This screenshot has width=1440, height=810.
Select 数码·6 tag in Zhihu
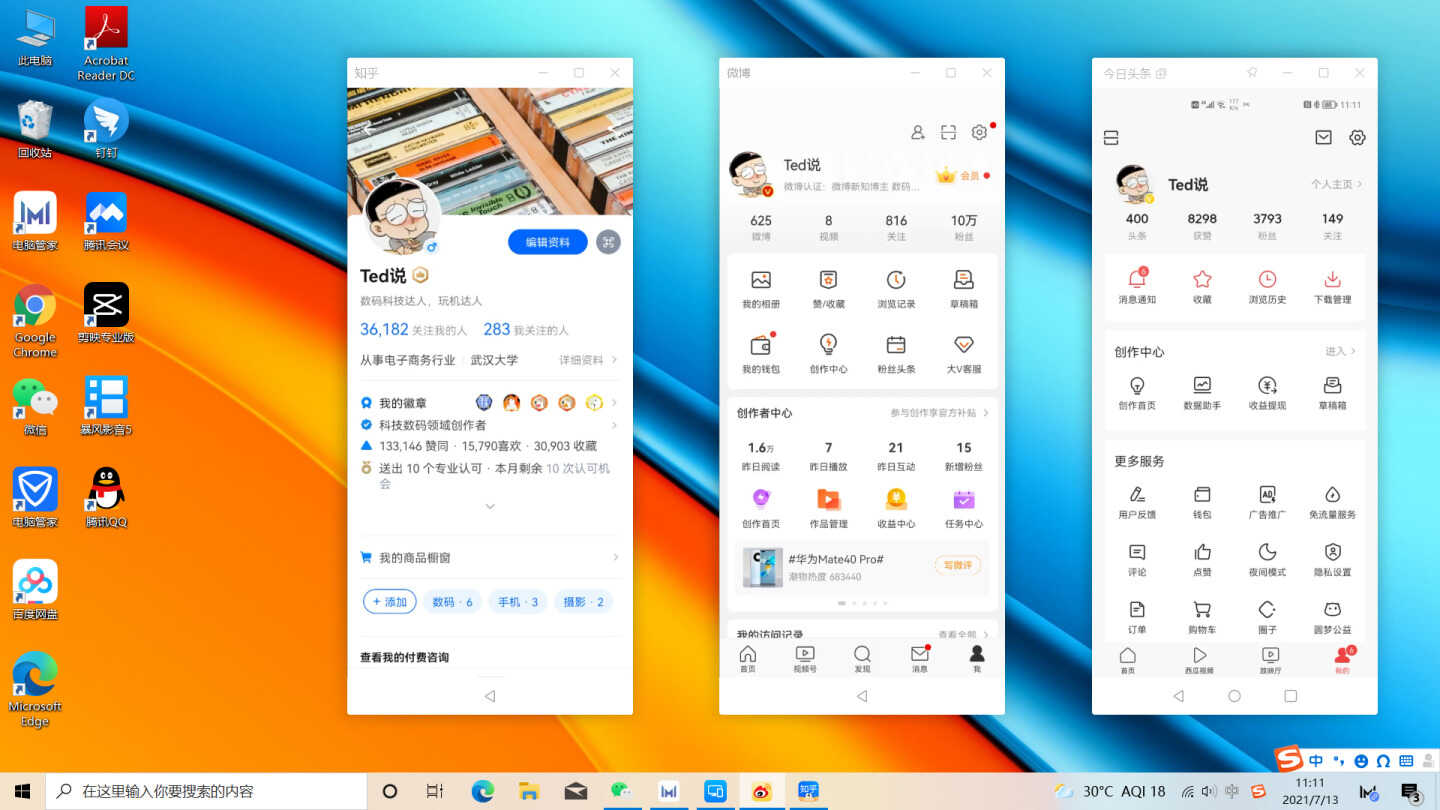(x=452, y=602)
